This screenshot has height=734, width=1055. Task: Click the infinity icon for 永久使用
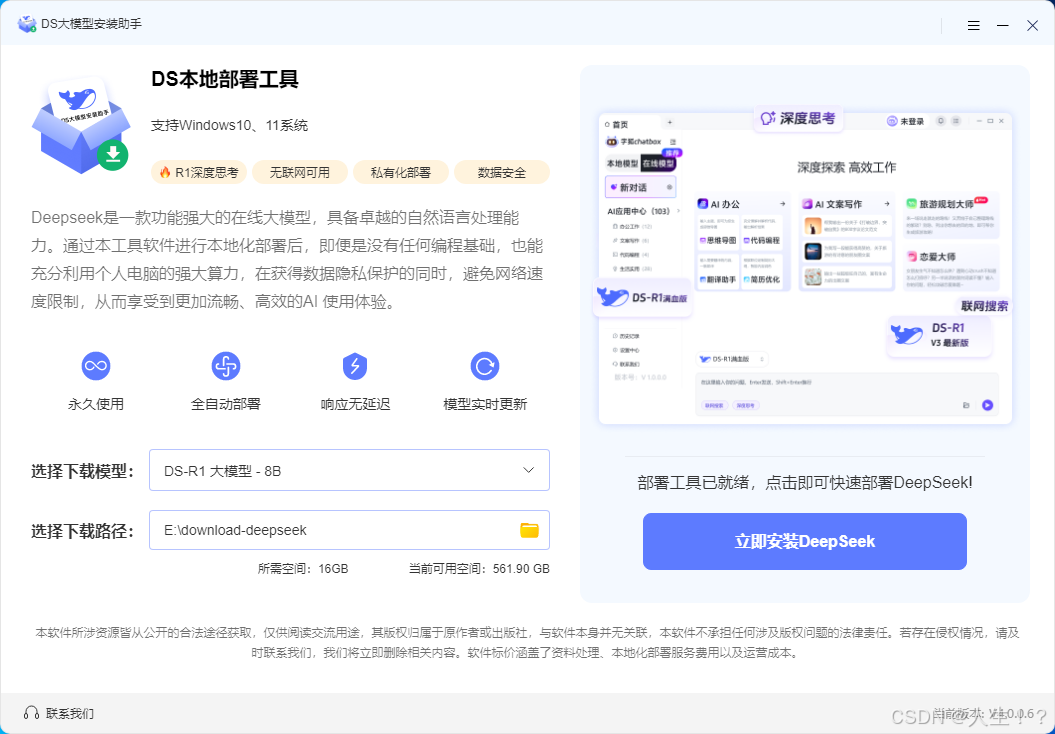[96, 366]
